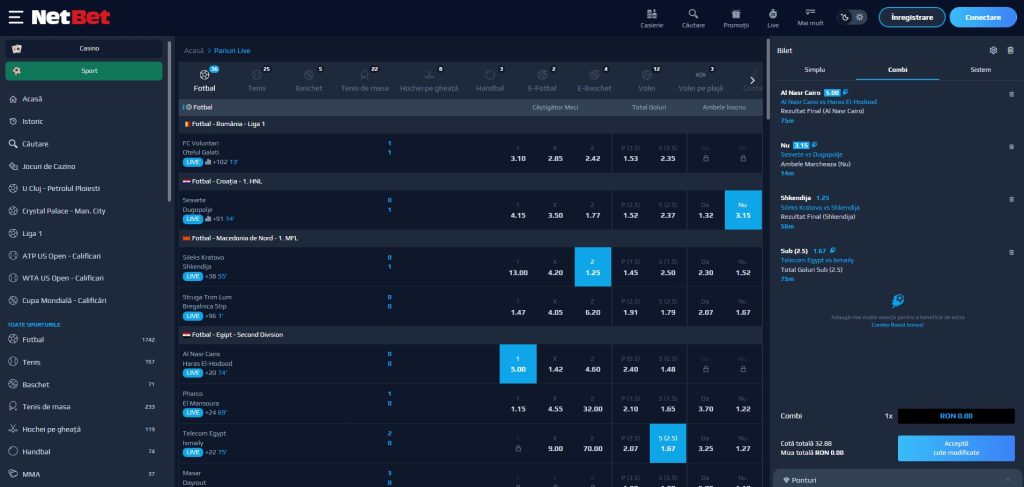Click the Înregistrare button
The image size is (1024, 487).
[x=912, y=17]
